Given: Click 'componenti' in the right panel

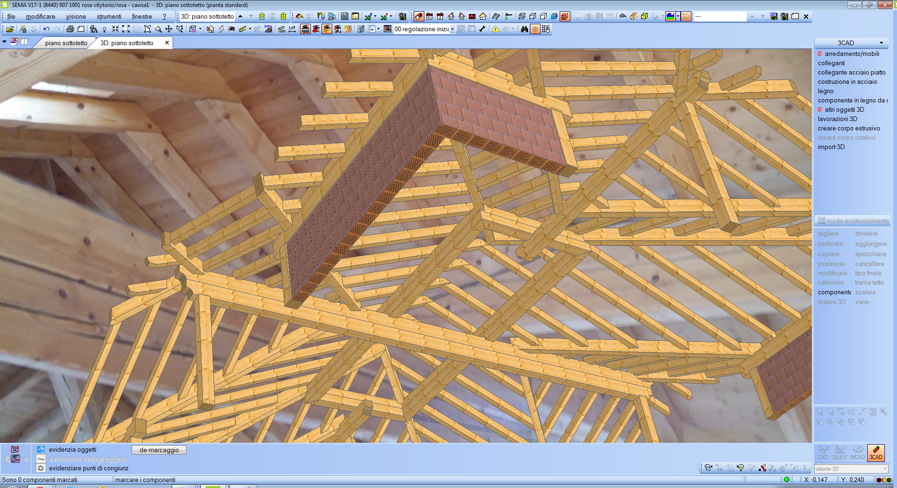Looking at the screenshot, I should pyautogui.click(x=834, y=292).
